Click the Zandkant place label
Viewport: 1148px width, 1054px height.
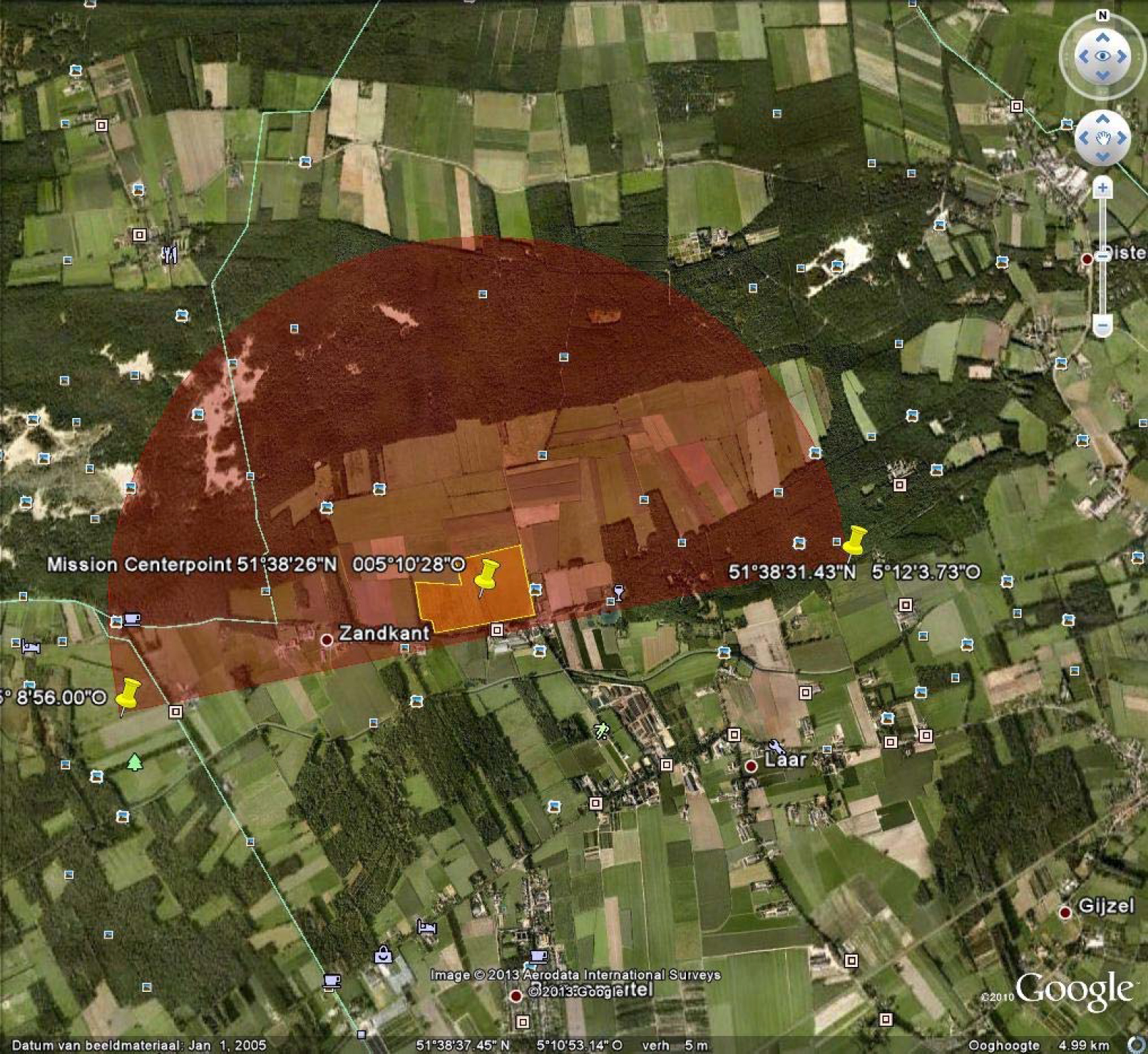384,633
